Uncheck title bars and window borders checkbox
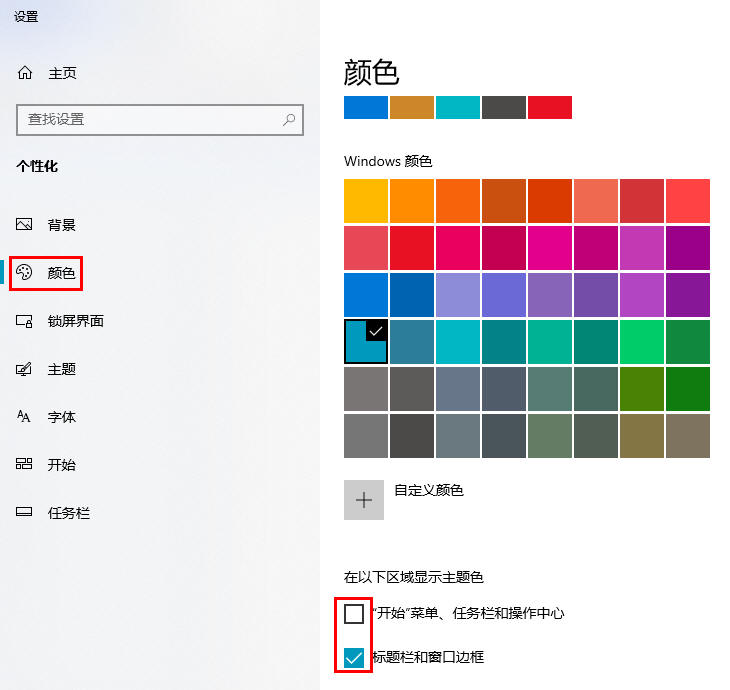The height and width of the screenshot is (690, 730). click(x=354, y=657)
